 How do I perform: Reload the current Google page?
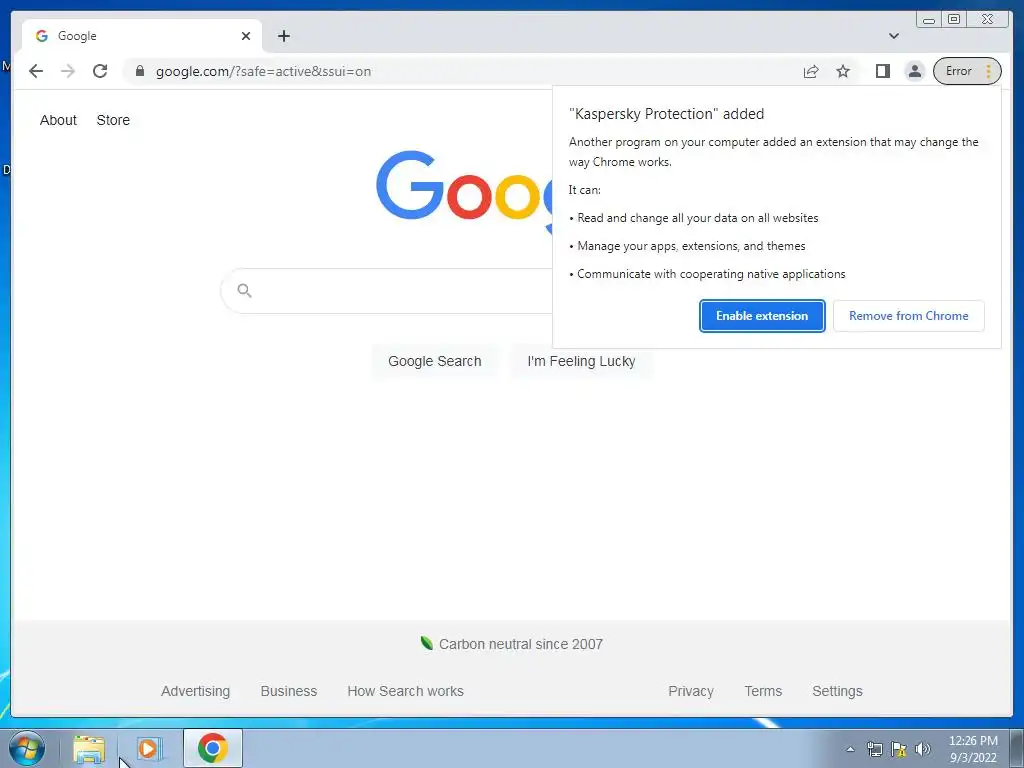pyautogui.click(x=100, y=71)
